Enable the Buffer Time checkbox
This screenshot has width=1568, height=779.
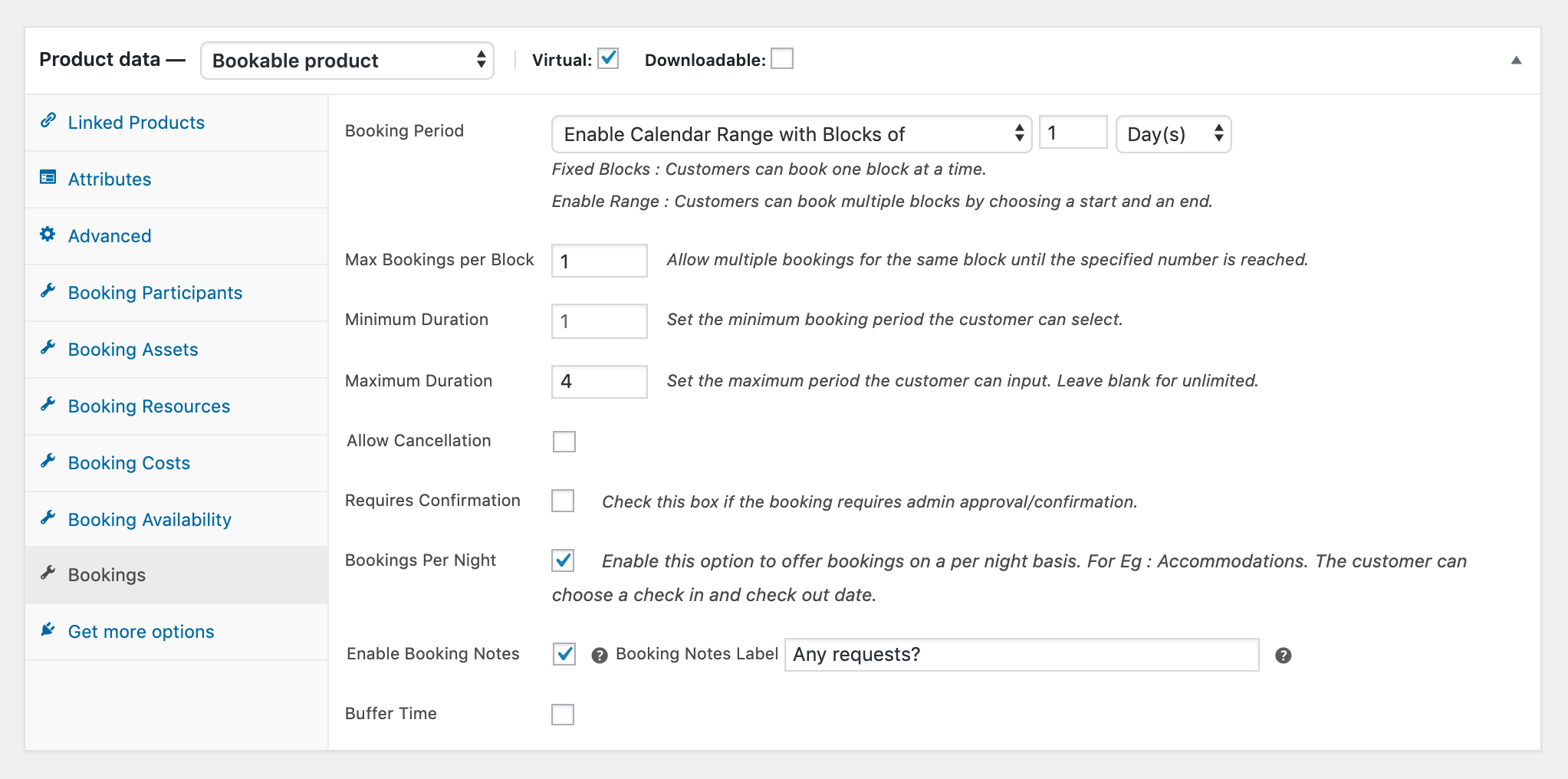(x=563, y=714)
